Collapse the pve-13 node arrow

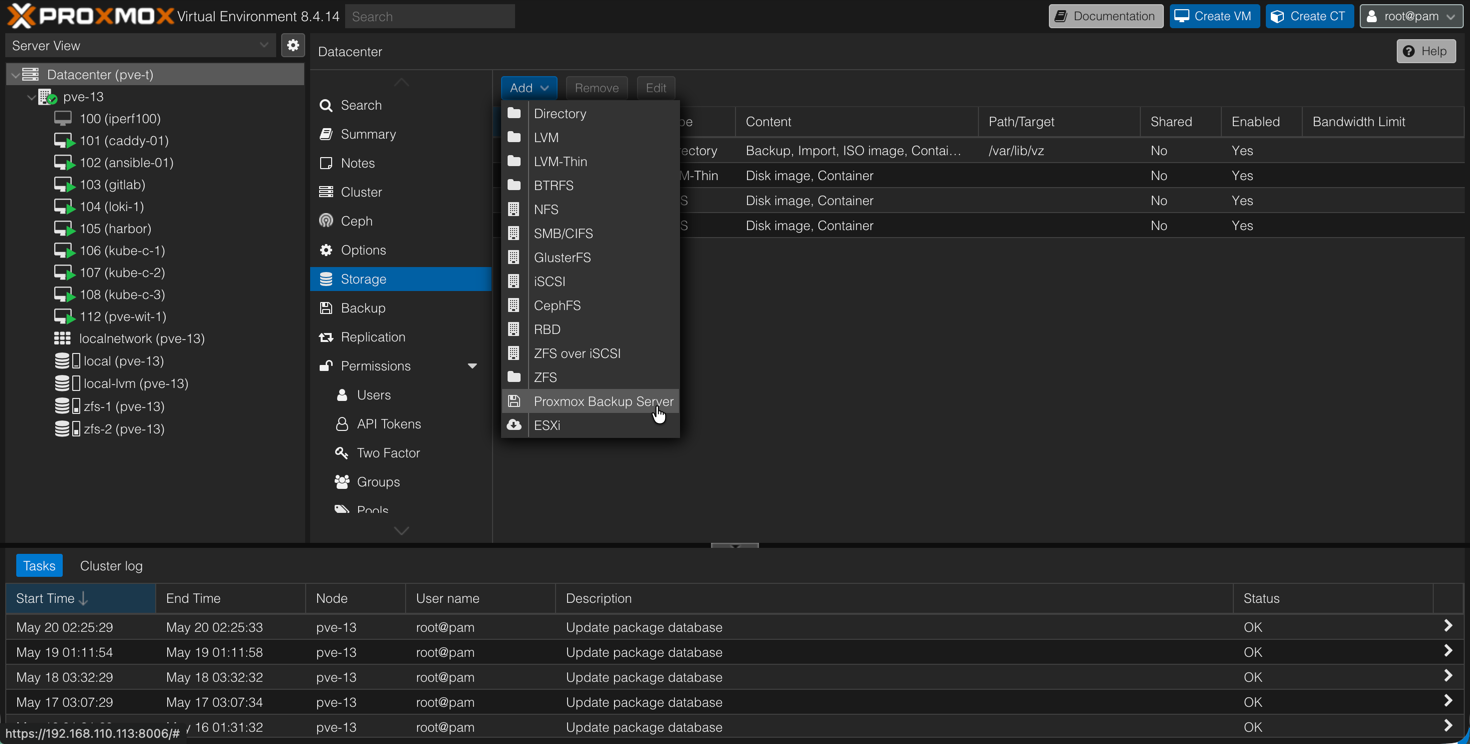[31, 97]
